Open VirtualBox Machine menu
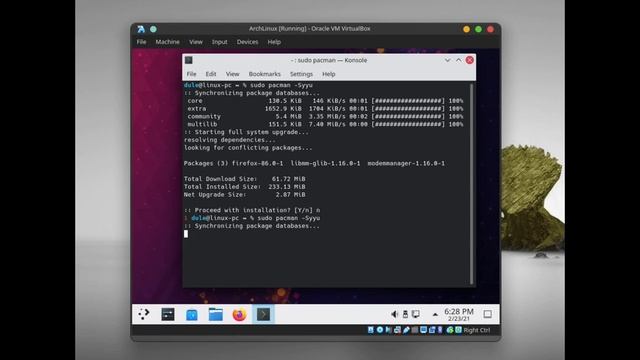Screen dimensions: 640x360 click(x=167, y=42)
